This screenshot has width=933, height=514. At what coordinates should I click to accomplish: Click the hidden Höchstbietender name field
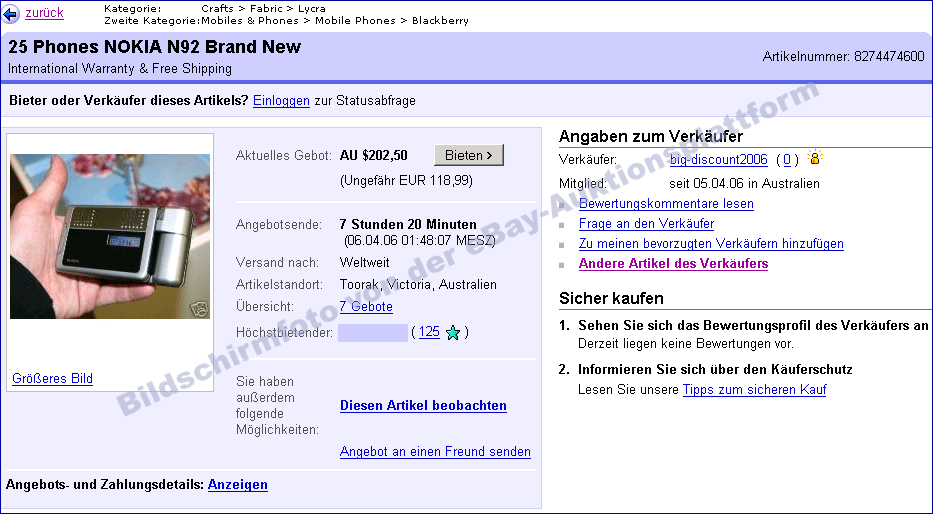(x=372, y=333)
